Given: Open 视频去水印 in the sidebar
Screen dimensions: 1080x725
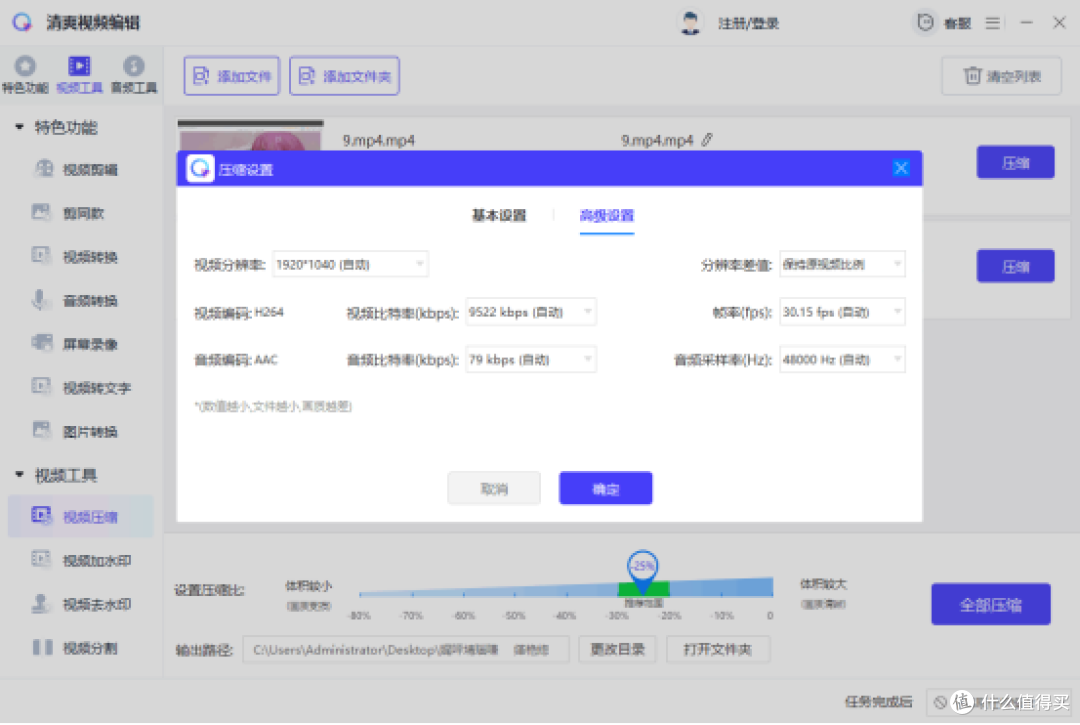Looking at the screenshot, I should tap(81, 605).
